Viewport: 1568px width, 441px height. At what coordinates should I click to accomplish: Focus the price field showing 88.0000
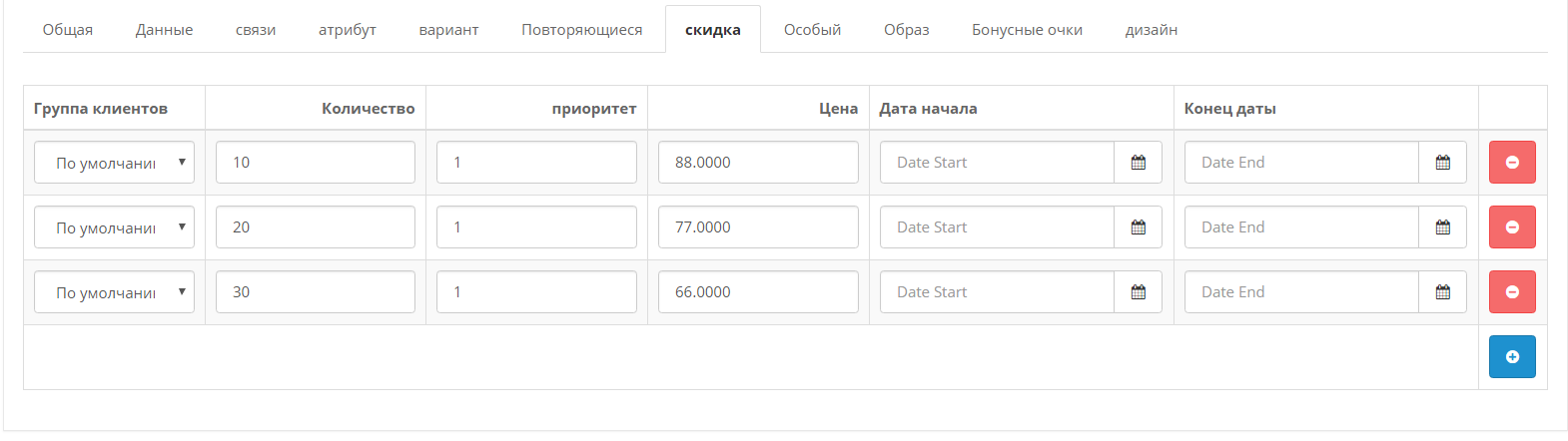click(758, 163)
